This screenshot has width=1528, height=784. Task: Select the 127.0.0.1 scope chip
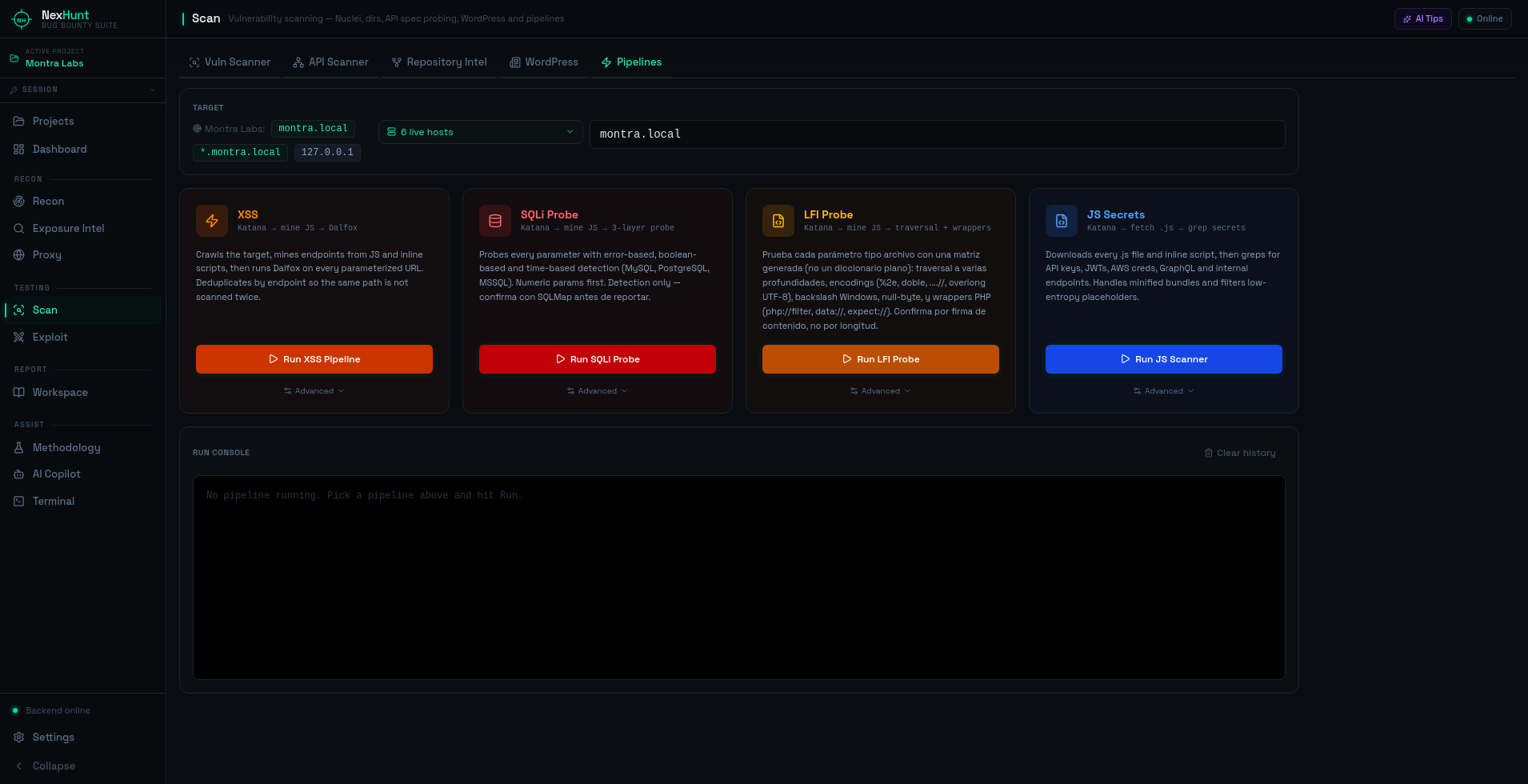coord(327,152)
